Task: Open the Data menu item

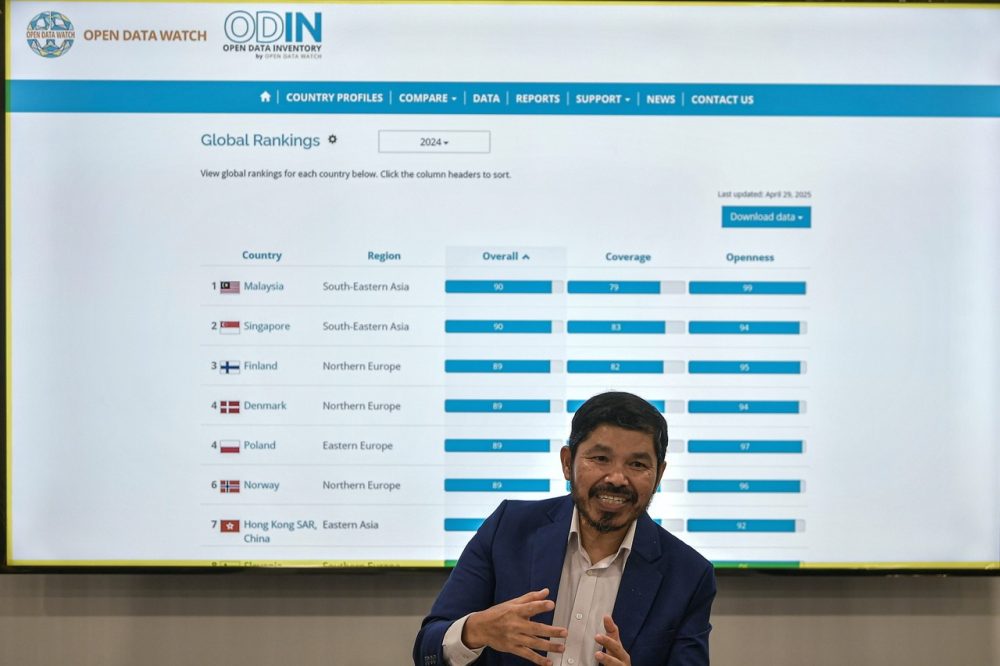Action: point(486,98)
